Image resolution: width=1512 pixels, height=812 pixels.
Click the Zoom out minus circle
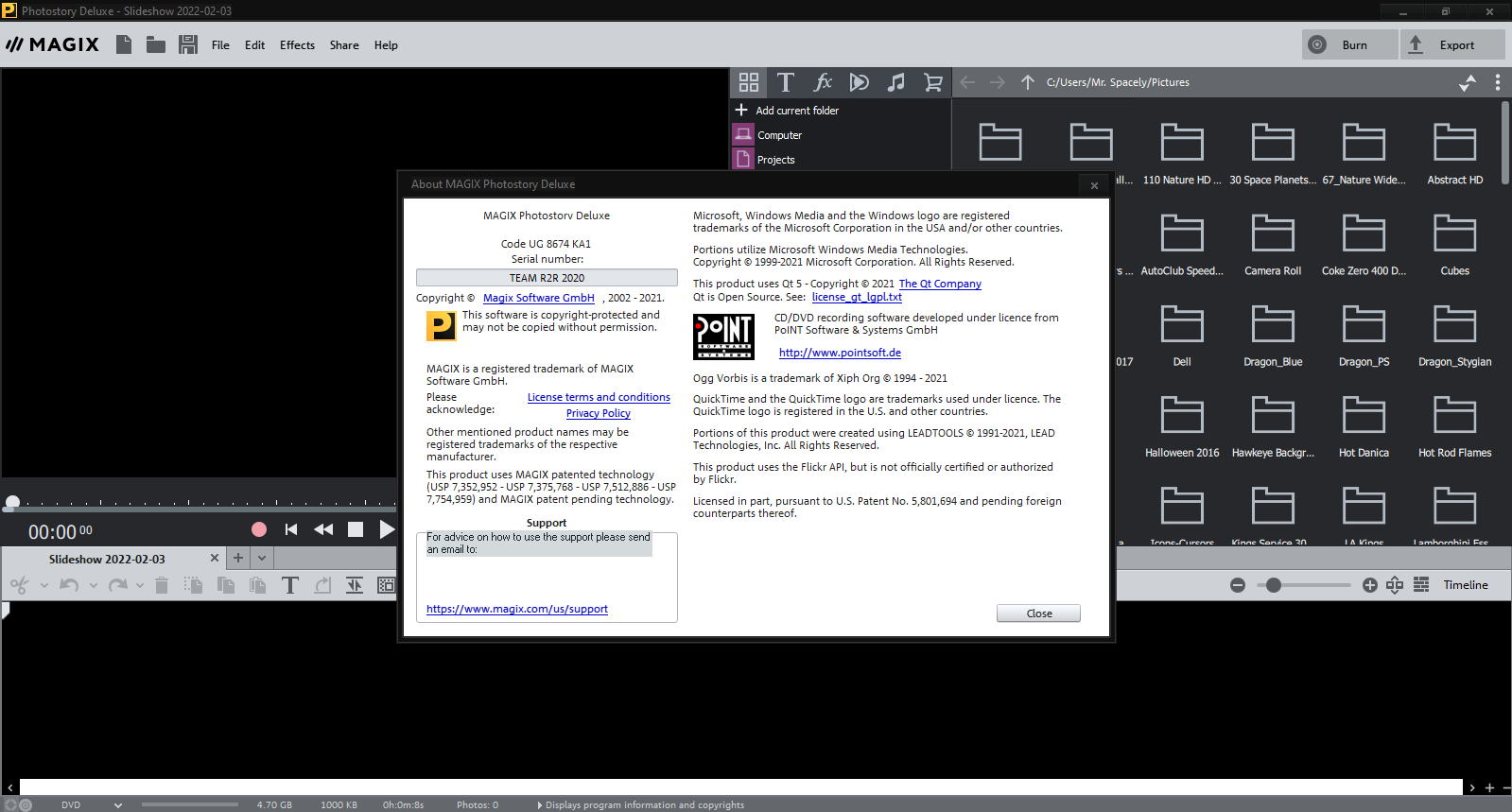click(1238, 585)
